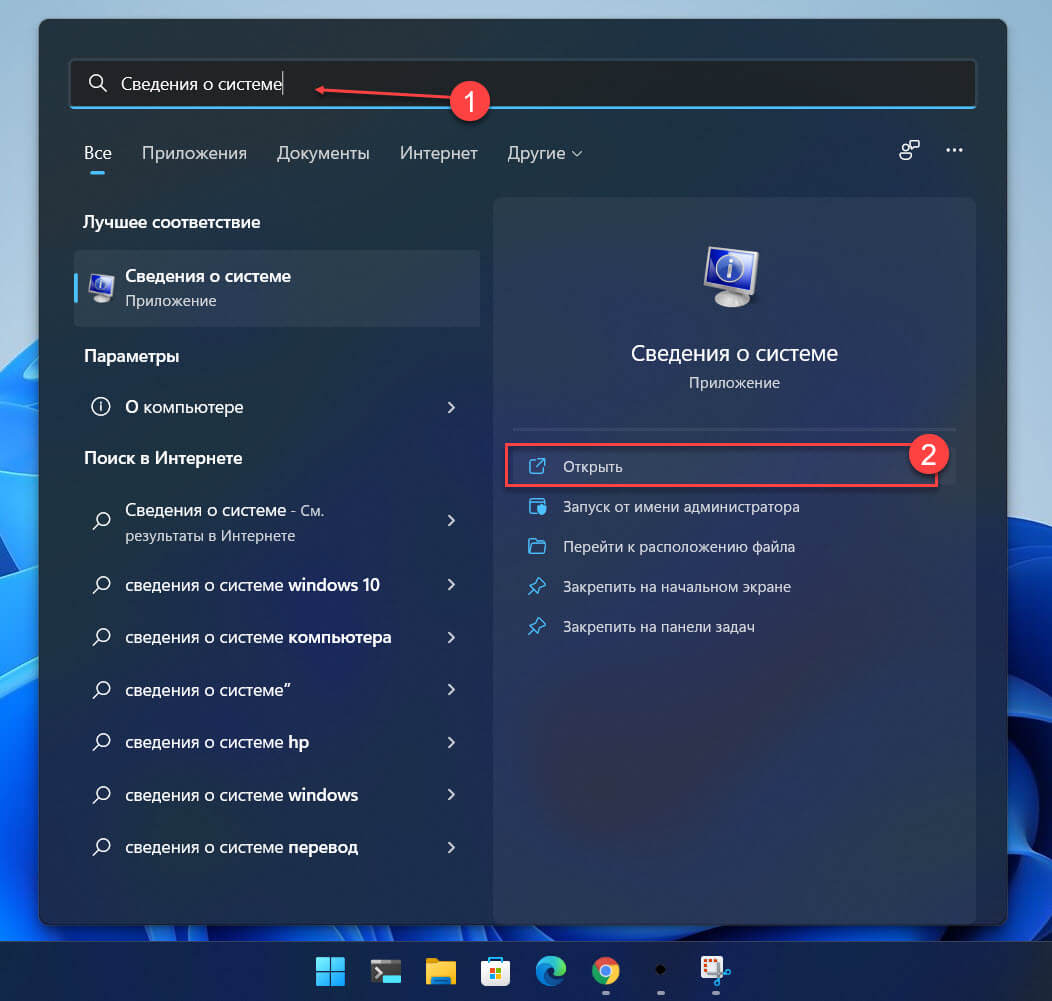Click the folder icon for file location
The width and height of the screenshot is (1052, 1001).
click(x=537, y=546)
